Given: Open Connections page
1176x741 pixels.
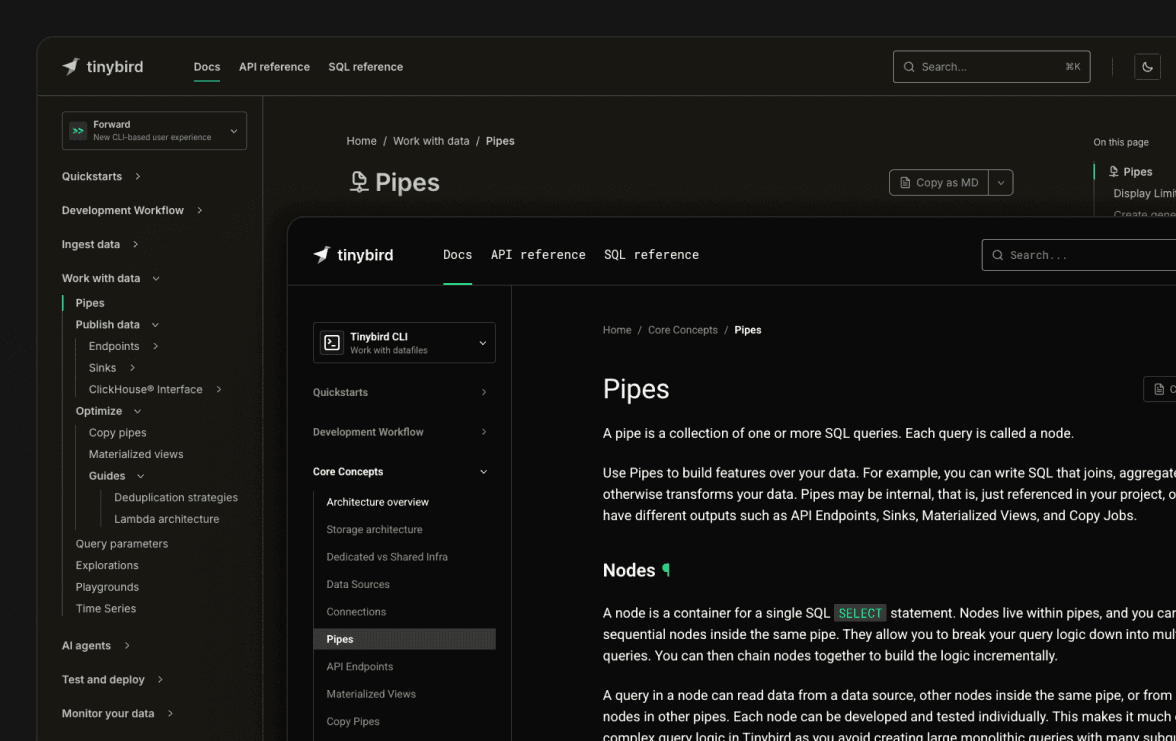Looking at the screenshot, I should click(x=356, y=612).
